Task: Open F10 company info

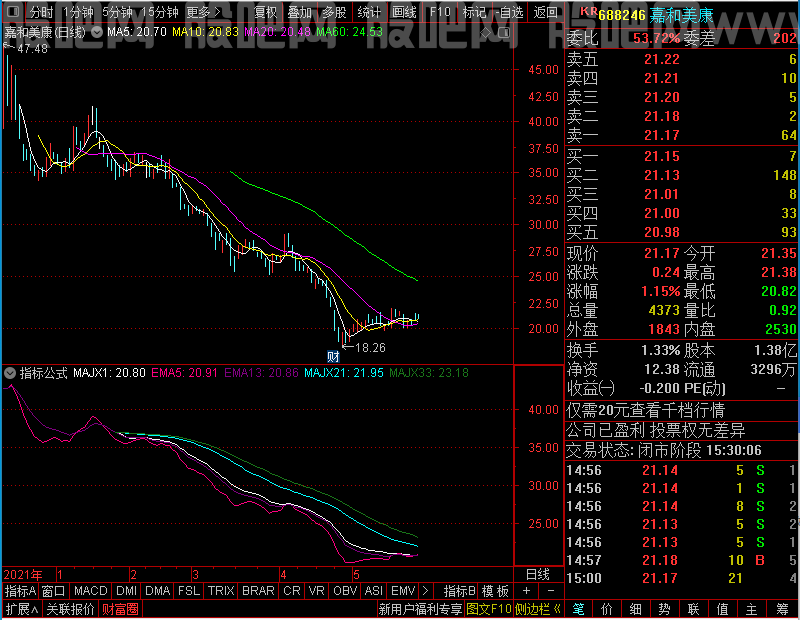Action: (x=439, y=12)
